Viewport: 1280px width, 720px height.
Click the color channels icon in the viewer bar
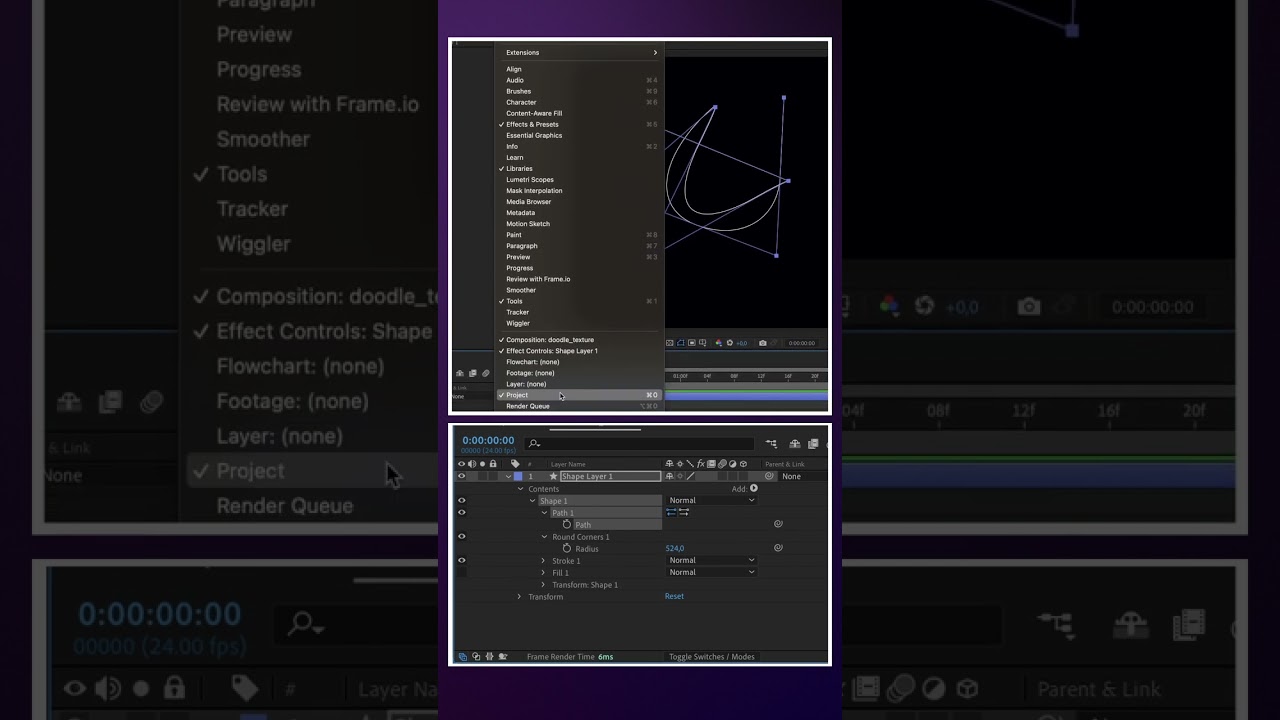[718, 343]
